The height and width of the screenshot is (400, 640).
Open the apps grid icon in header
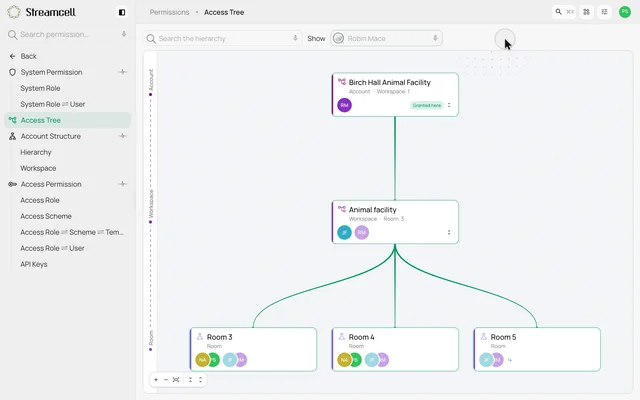point(587,12)
